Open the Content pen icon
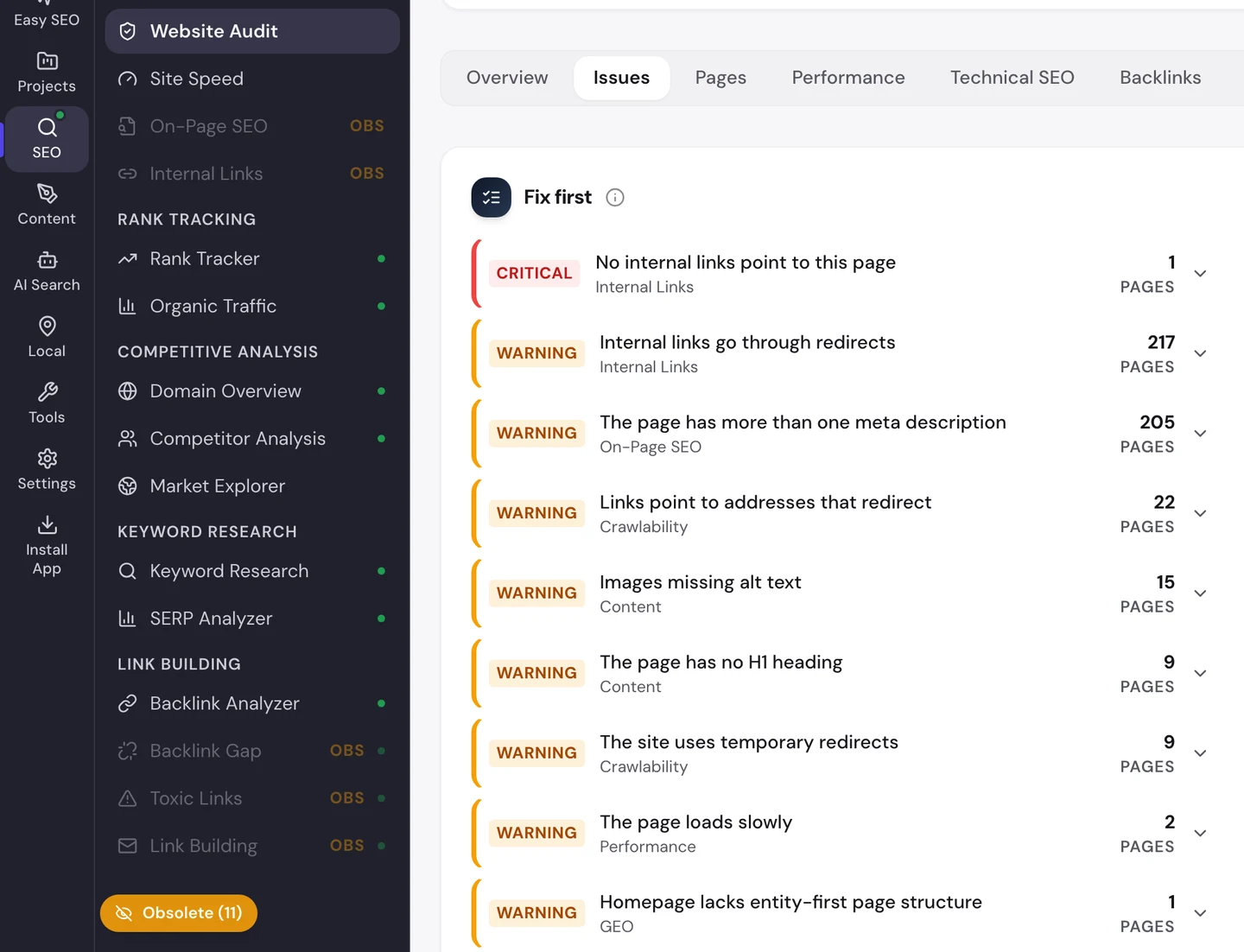The width and height of the screenshot is (1244, 952). pyautogui.click(x=47, y=194)
